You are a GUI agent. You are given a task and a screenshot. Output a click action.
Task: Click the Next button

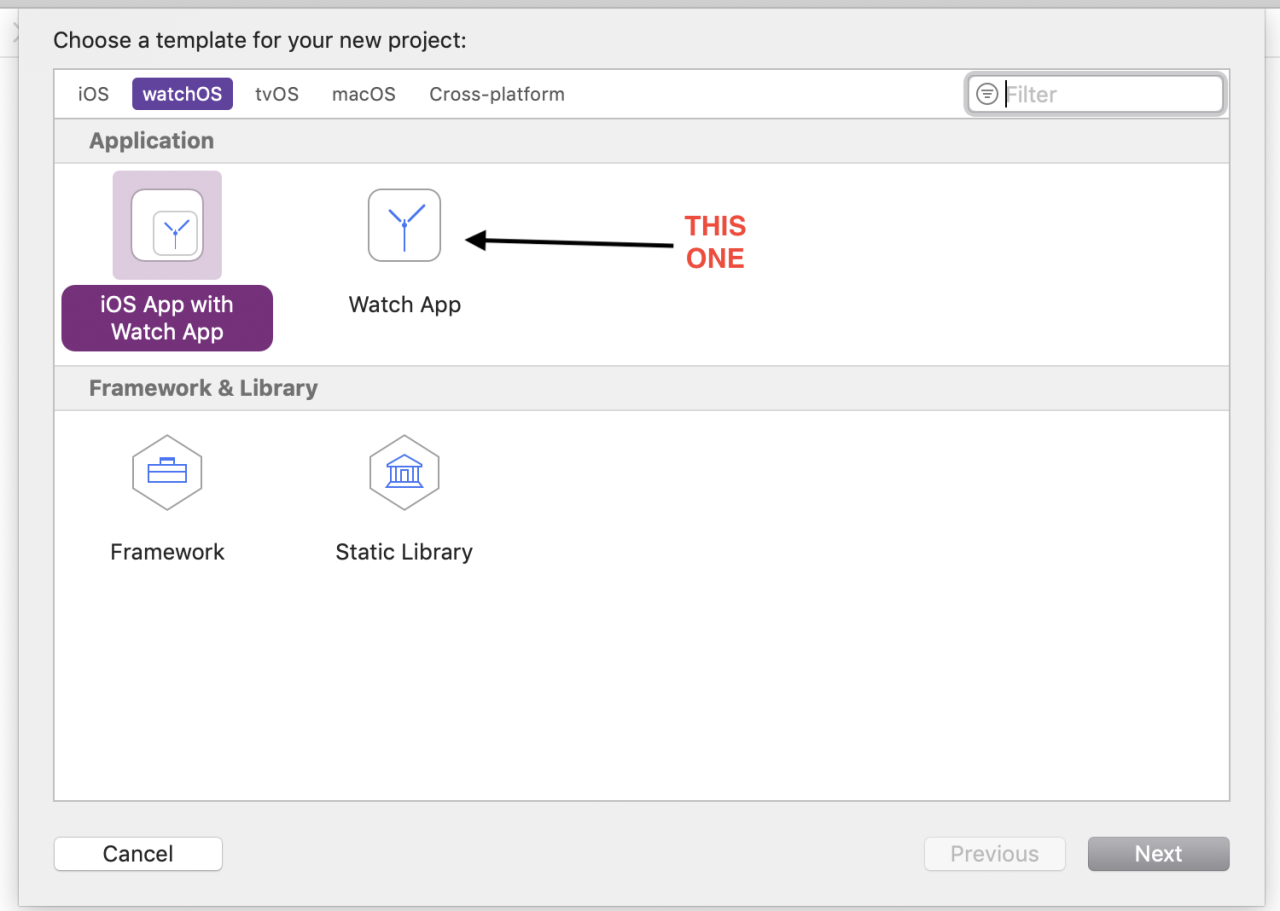(1158, 854)
